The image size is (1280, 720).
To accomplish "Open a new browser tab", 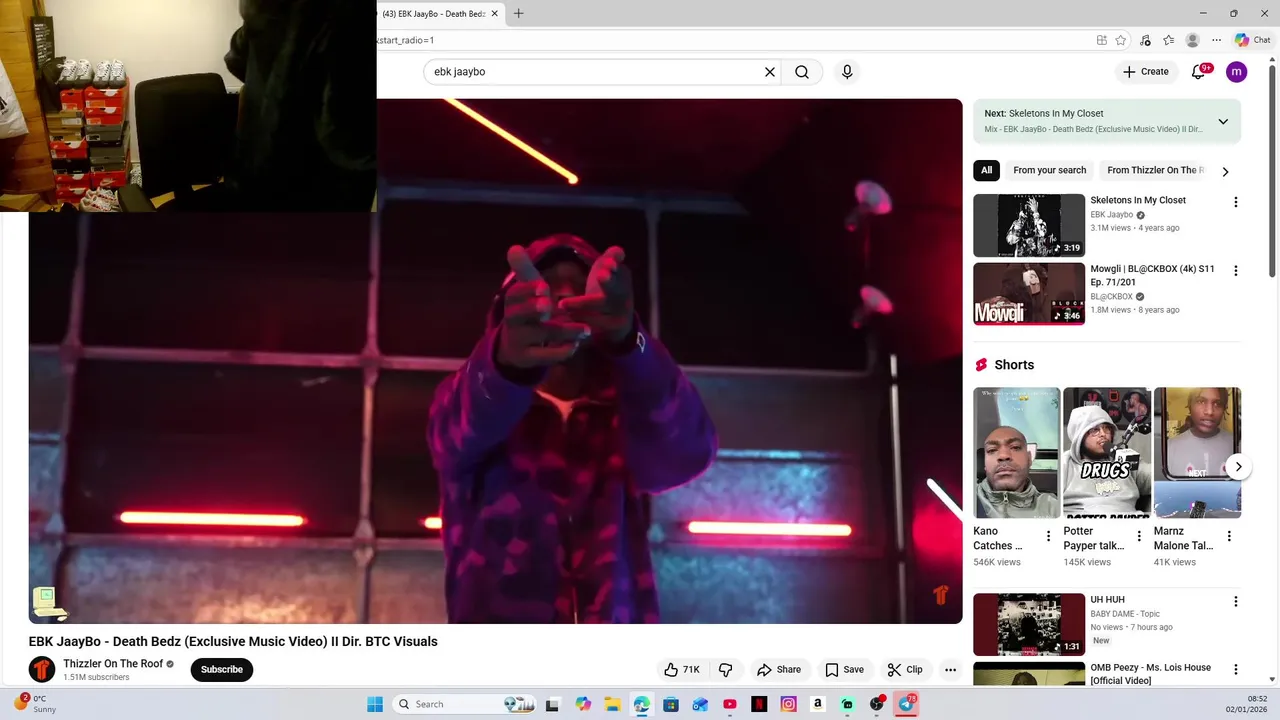I will [x=518, y=14].
